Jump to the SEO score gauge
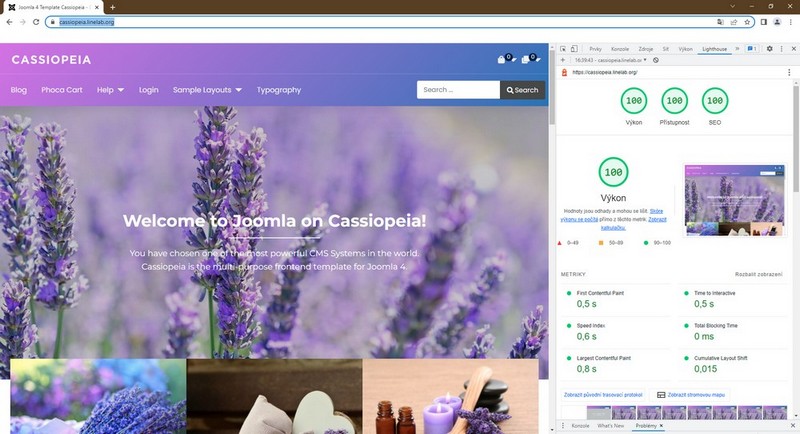800x434 pixels. 715,106
